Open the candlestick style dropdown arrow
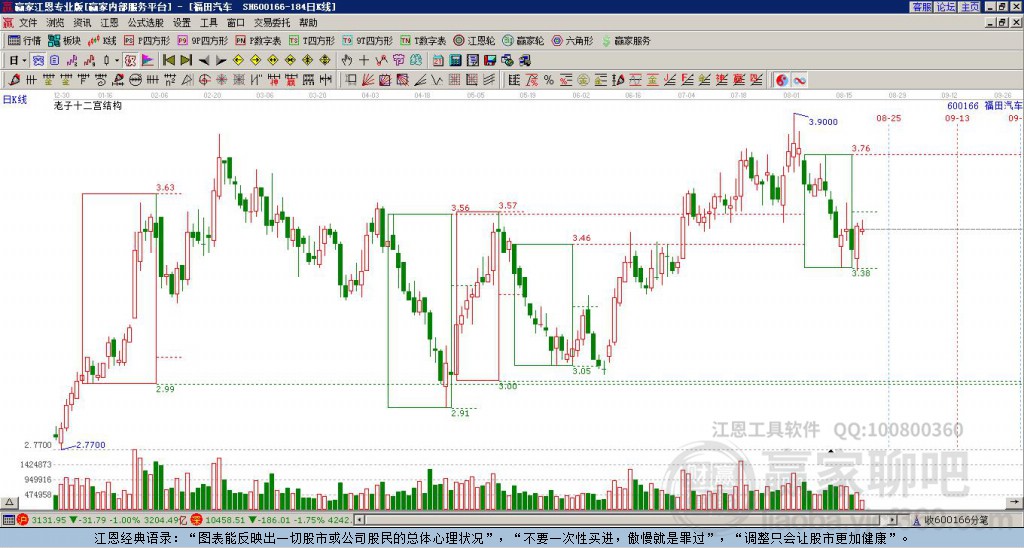Image resolution: width=1024 pixels, height=548 pixels. coord(117,61)
